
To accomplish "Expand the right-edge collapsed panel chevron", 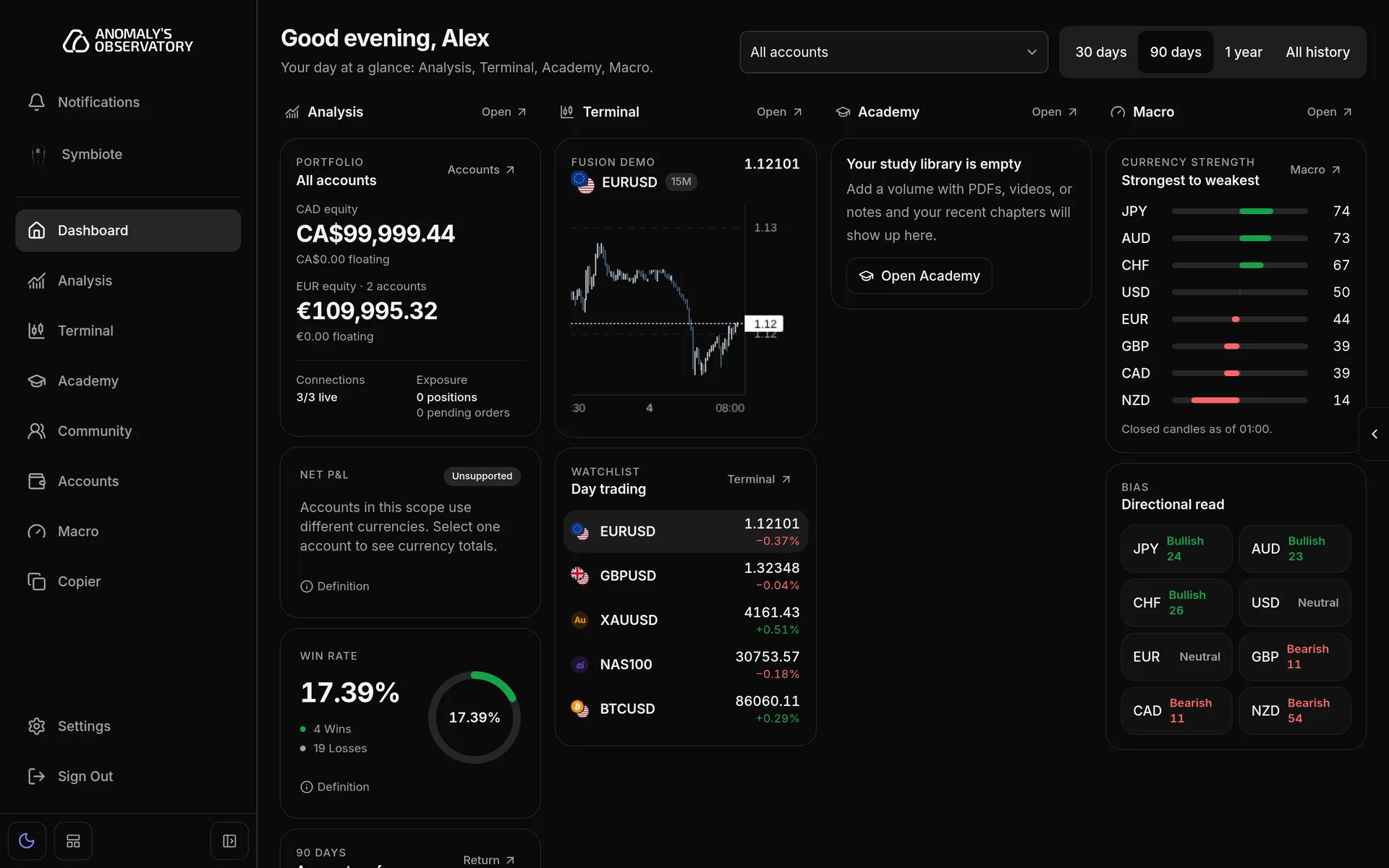I will pyautogui.click(x=1375, y=434).
